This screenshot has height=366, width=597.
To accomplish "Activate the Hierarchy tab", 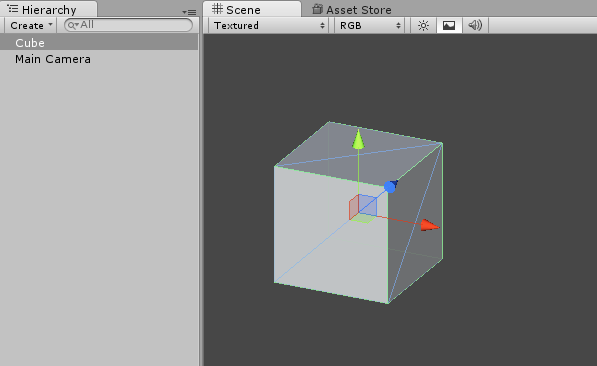I will [49, 10].
